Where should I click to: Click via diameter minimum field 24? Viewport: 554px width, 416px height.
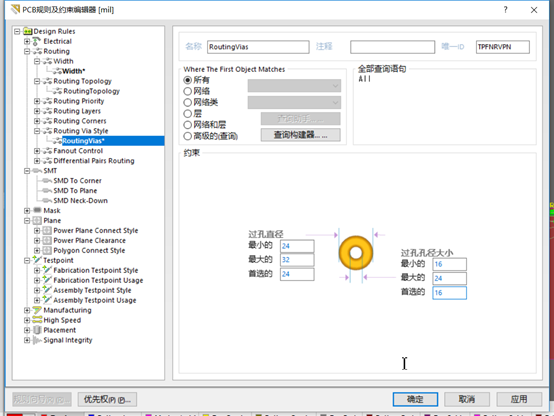pyautogui.click(x=297, y=246)
